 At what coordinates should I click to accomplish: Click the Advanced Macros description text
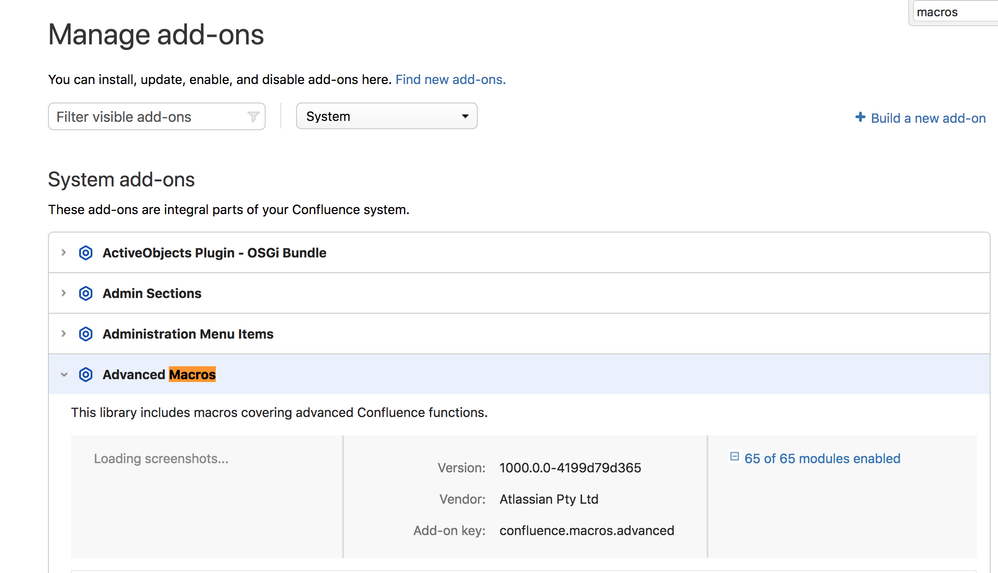click(279, 413)
